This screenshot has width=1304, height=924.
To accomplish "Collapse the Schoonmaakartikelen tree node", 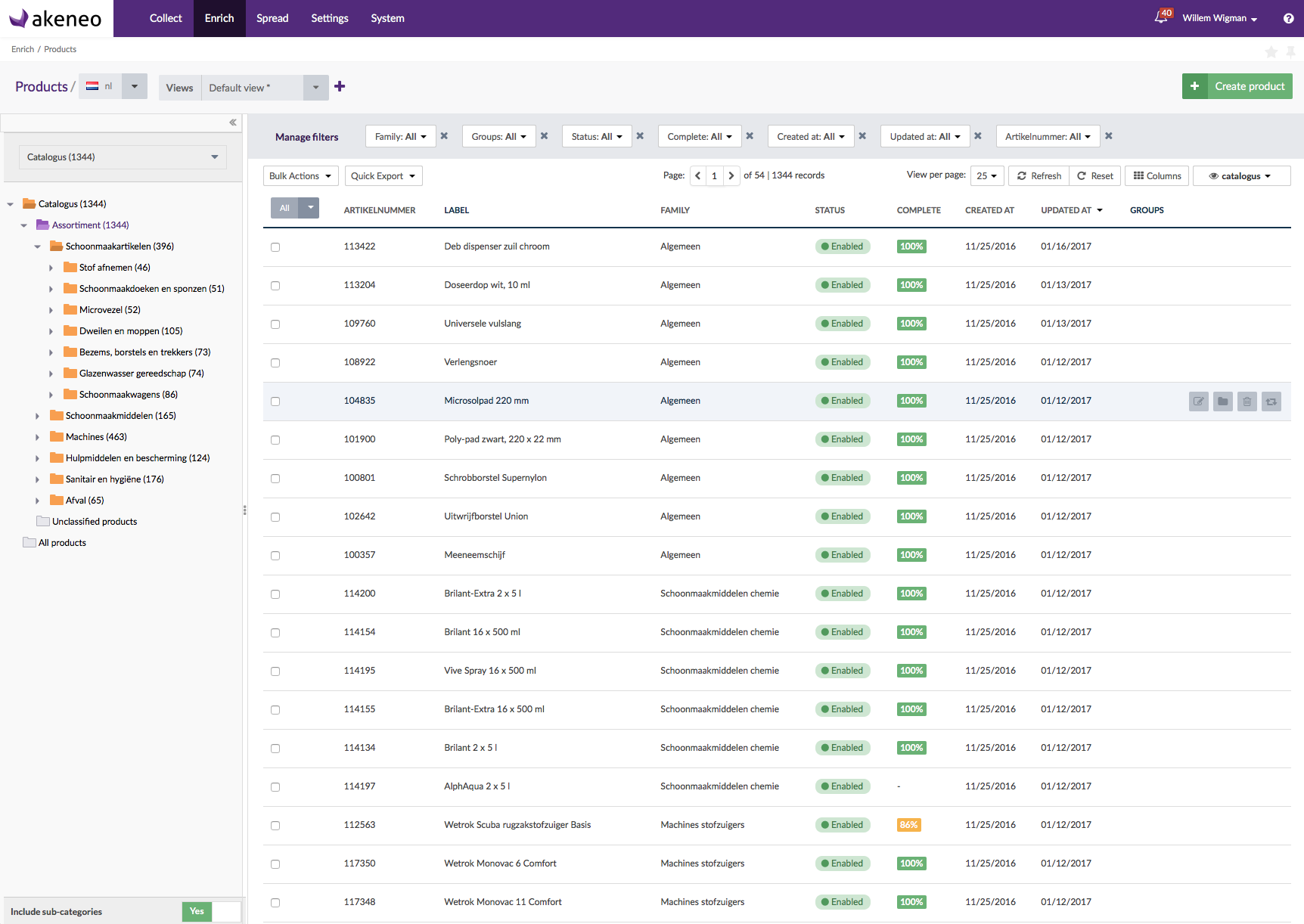I will click(37, 247).
